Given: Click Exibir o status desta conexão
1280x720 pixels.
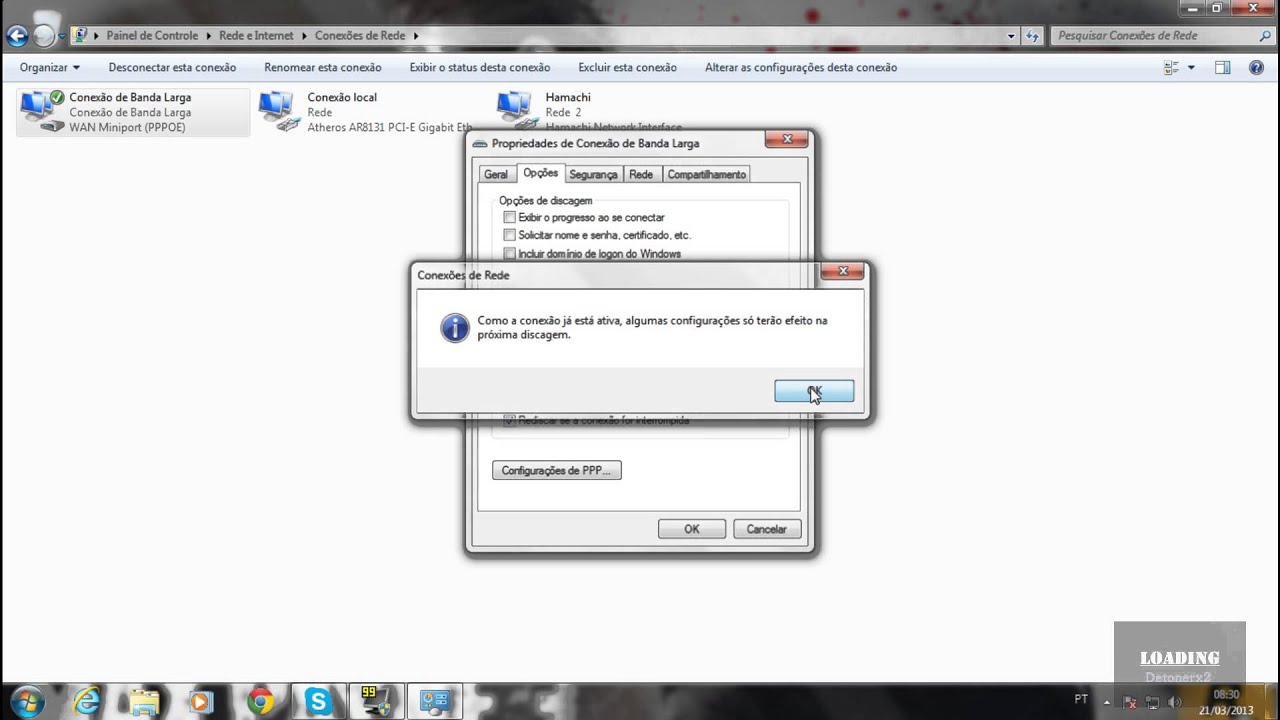Looking at the screenshot, I should pos(480,68).
